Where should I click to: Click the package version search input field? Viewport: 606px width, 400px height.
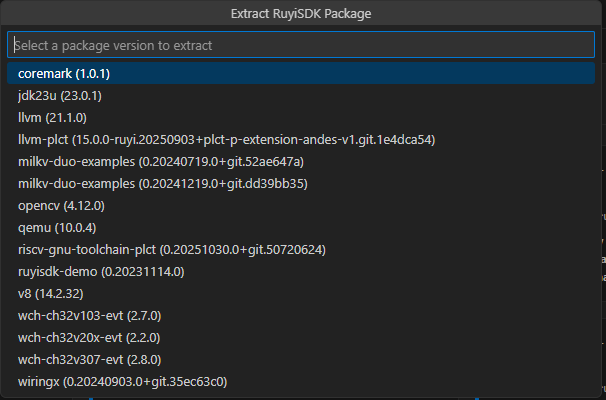pos(301,45)
